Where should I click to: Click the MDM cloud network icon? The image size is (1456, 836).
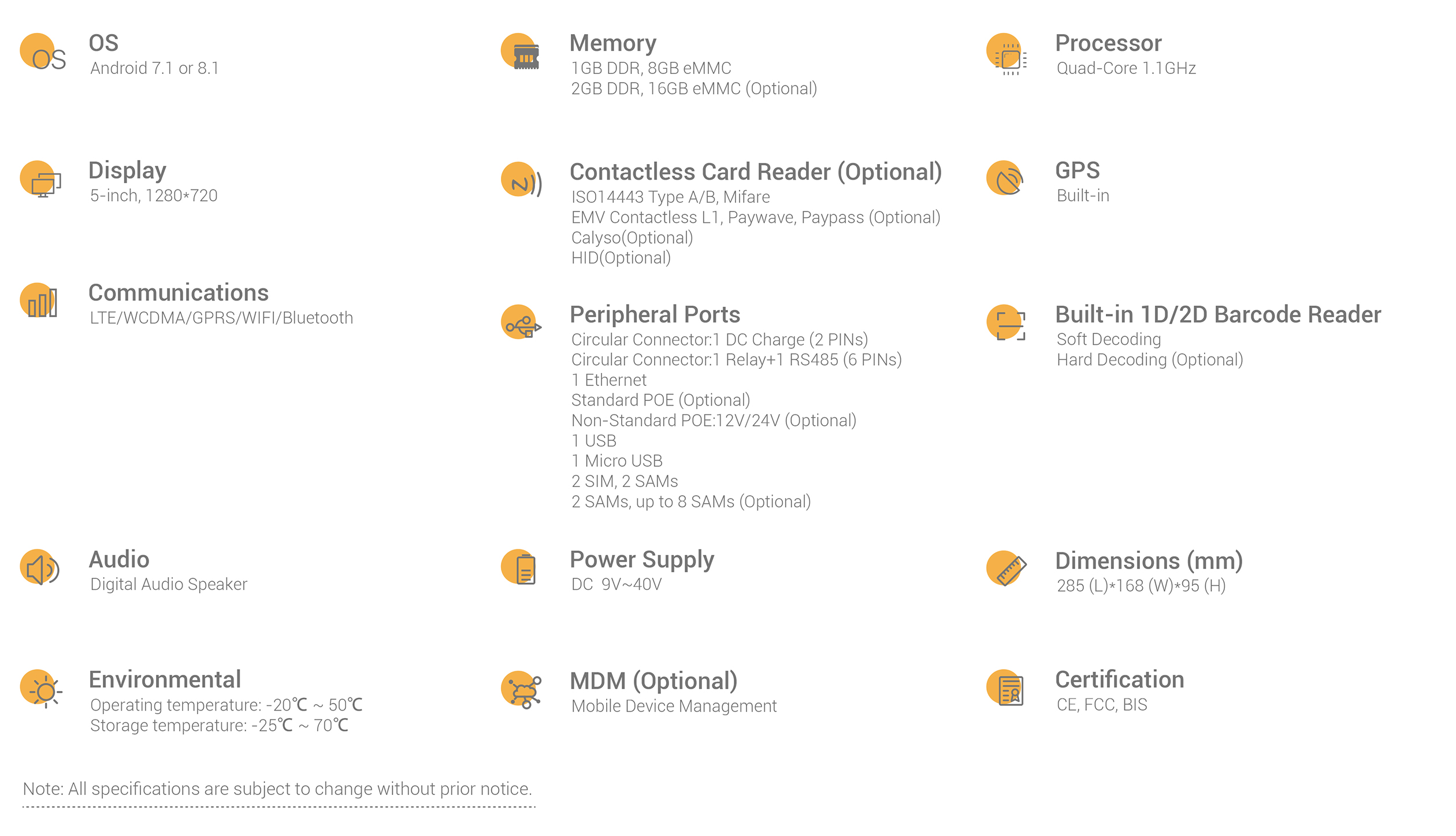click(521, 690)
